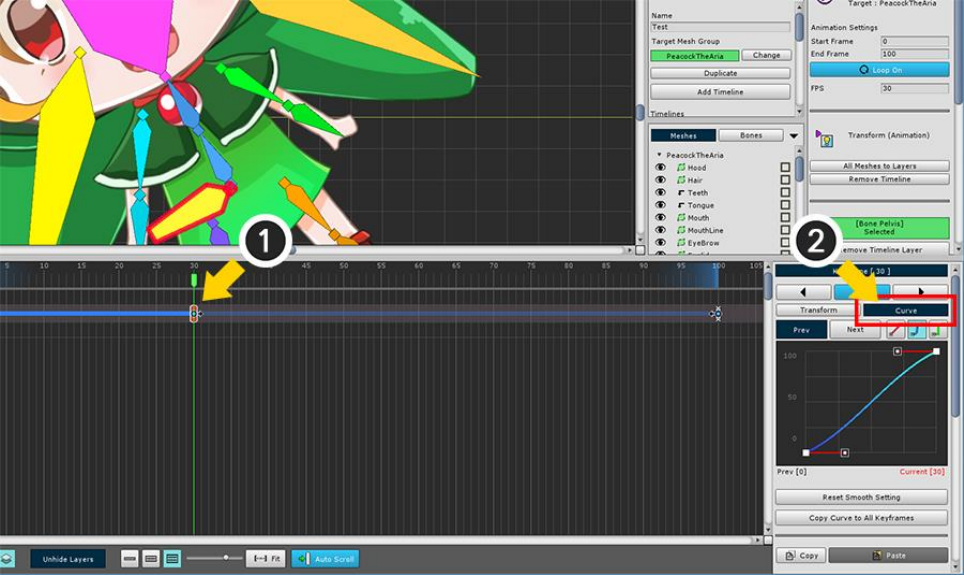Select the stepped curve type icon

(x=936, y=330)
